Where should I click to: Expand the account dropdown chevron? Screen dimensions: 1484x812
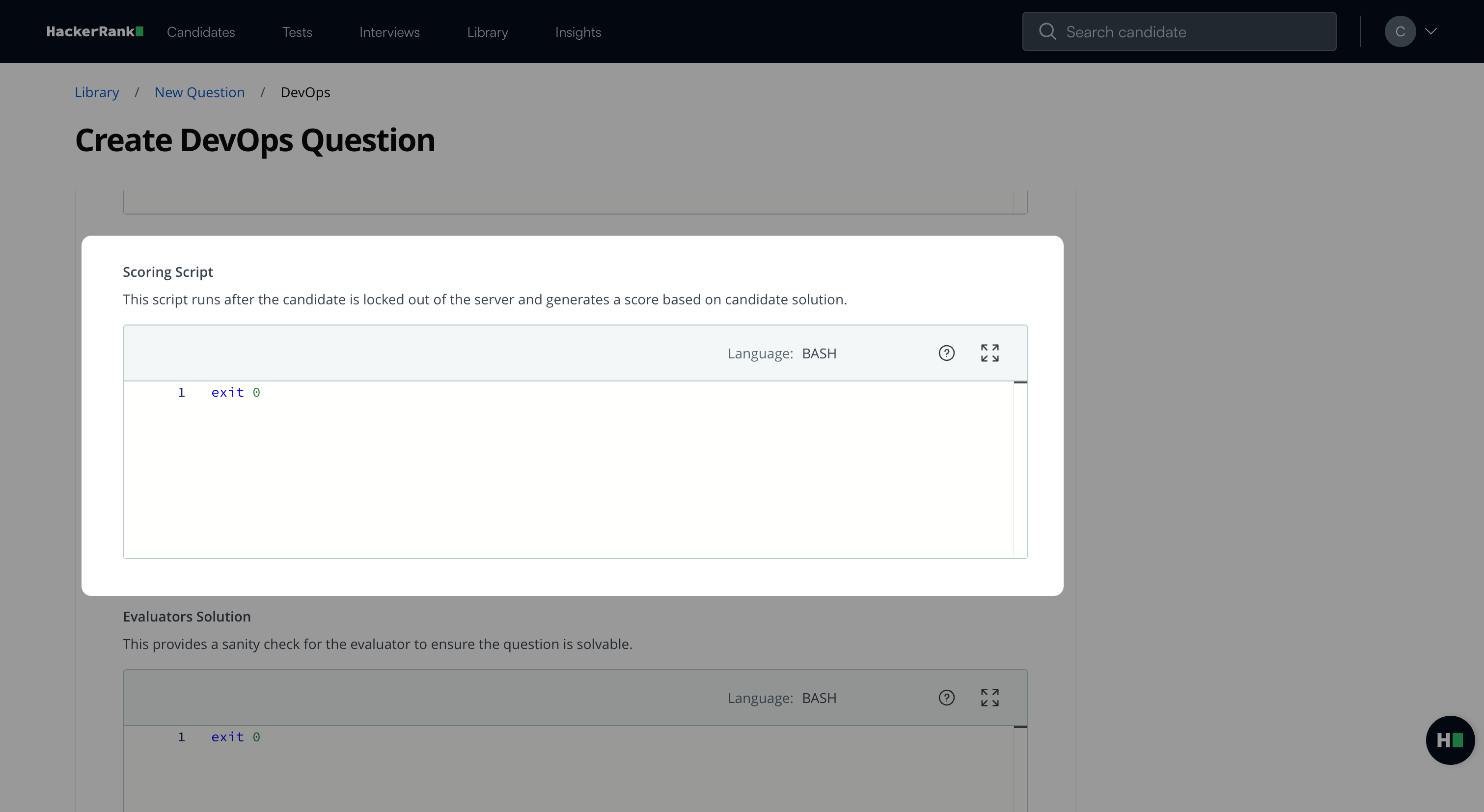pyautogui.click(x=1431, y=32)
